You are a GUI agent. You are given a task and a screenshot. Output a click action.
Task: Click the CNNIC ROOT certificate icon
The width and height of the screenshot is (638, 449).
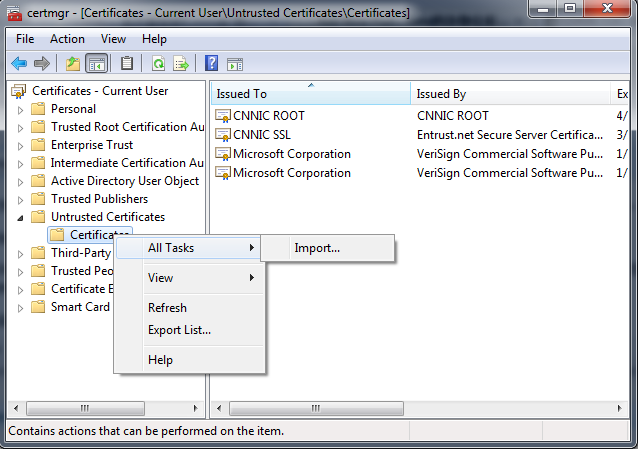223,116
